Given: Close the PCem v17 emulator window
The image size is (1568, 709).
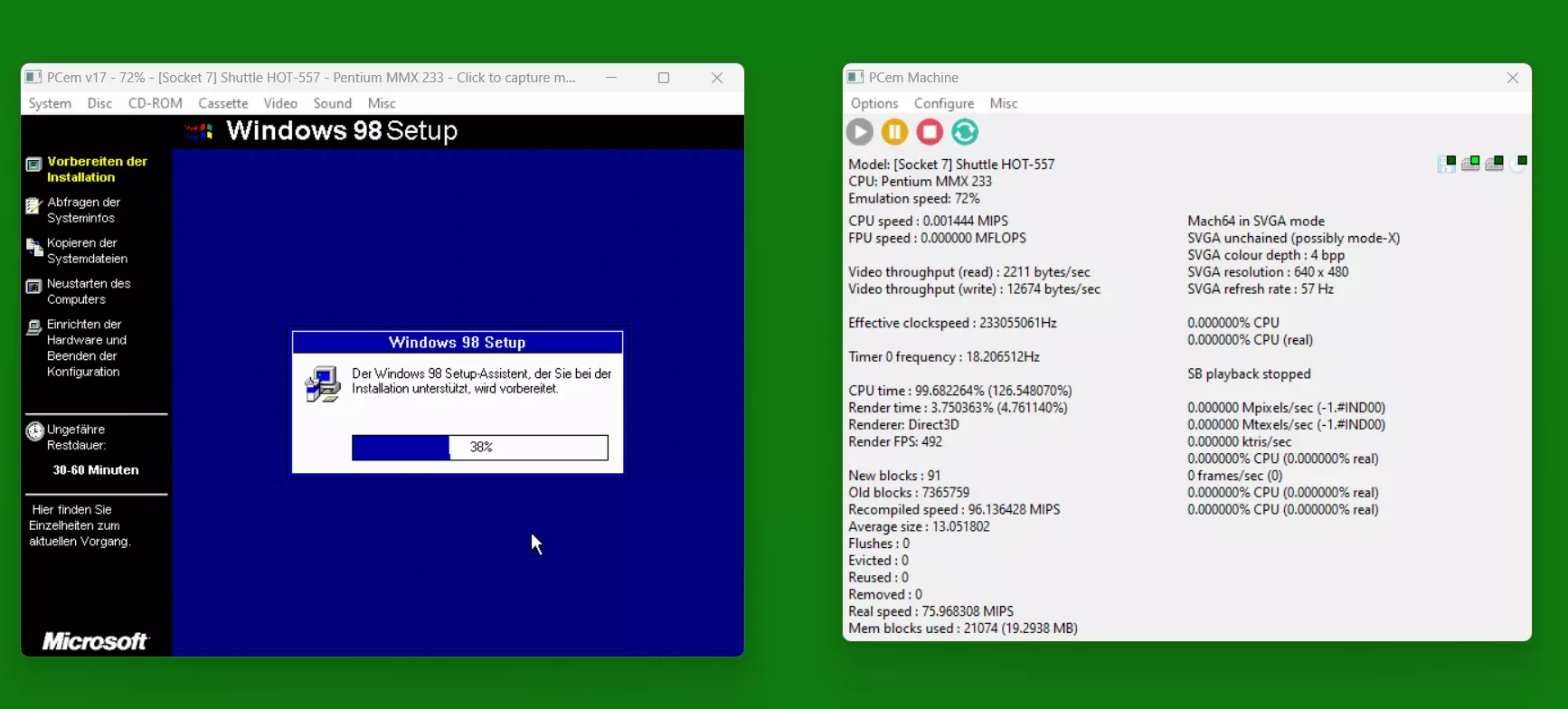Looking at the screenshot, I should (717, 78).
